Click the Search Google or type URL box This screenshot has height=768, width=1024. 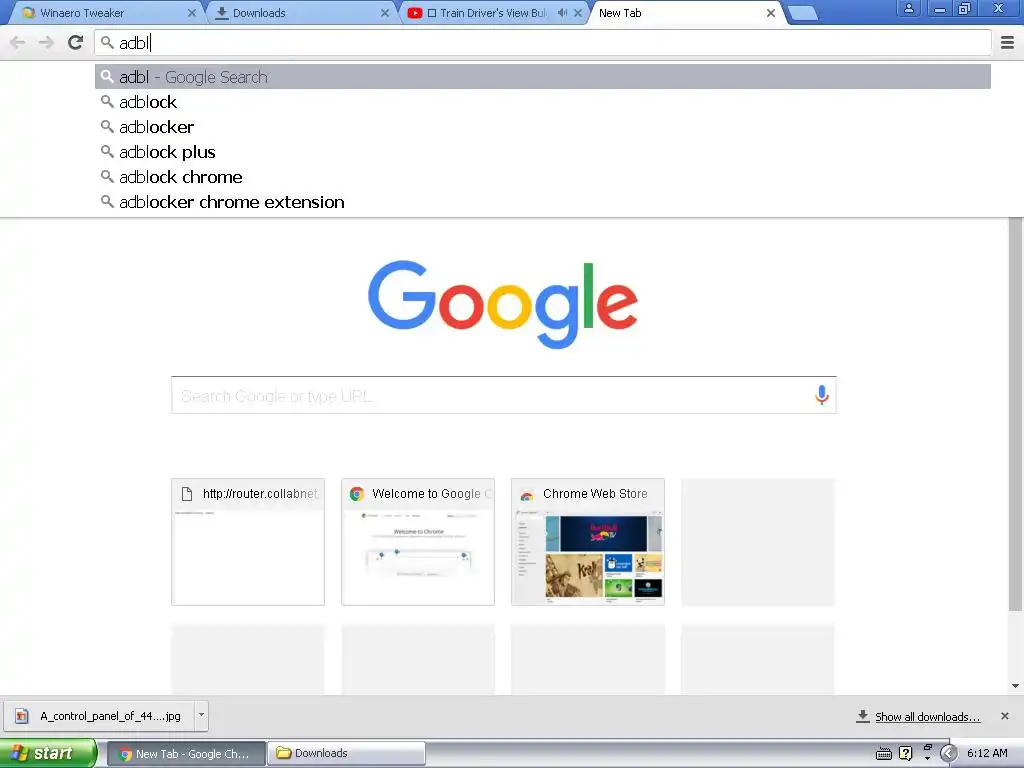[504, 395]
